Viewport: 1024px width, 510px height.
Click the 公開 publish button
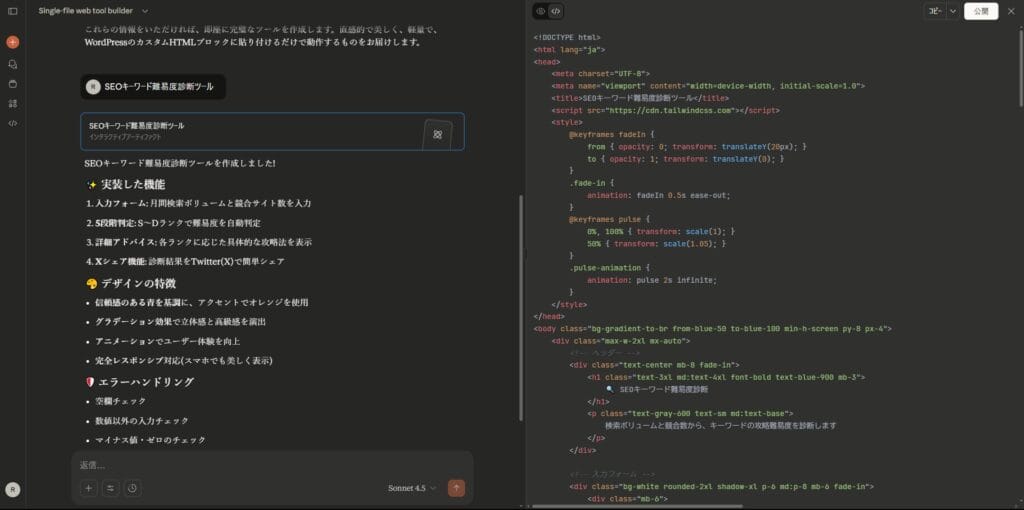[981, 11]
